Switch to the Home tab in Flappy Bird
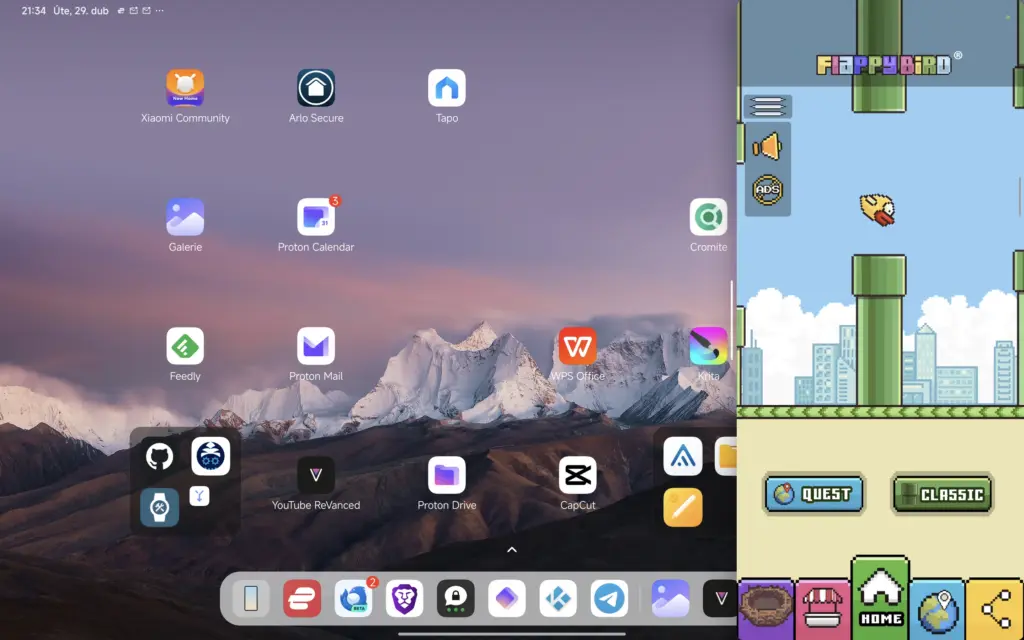This screenshot has height=640, width=1024. [x=880, y=598]
